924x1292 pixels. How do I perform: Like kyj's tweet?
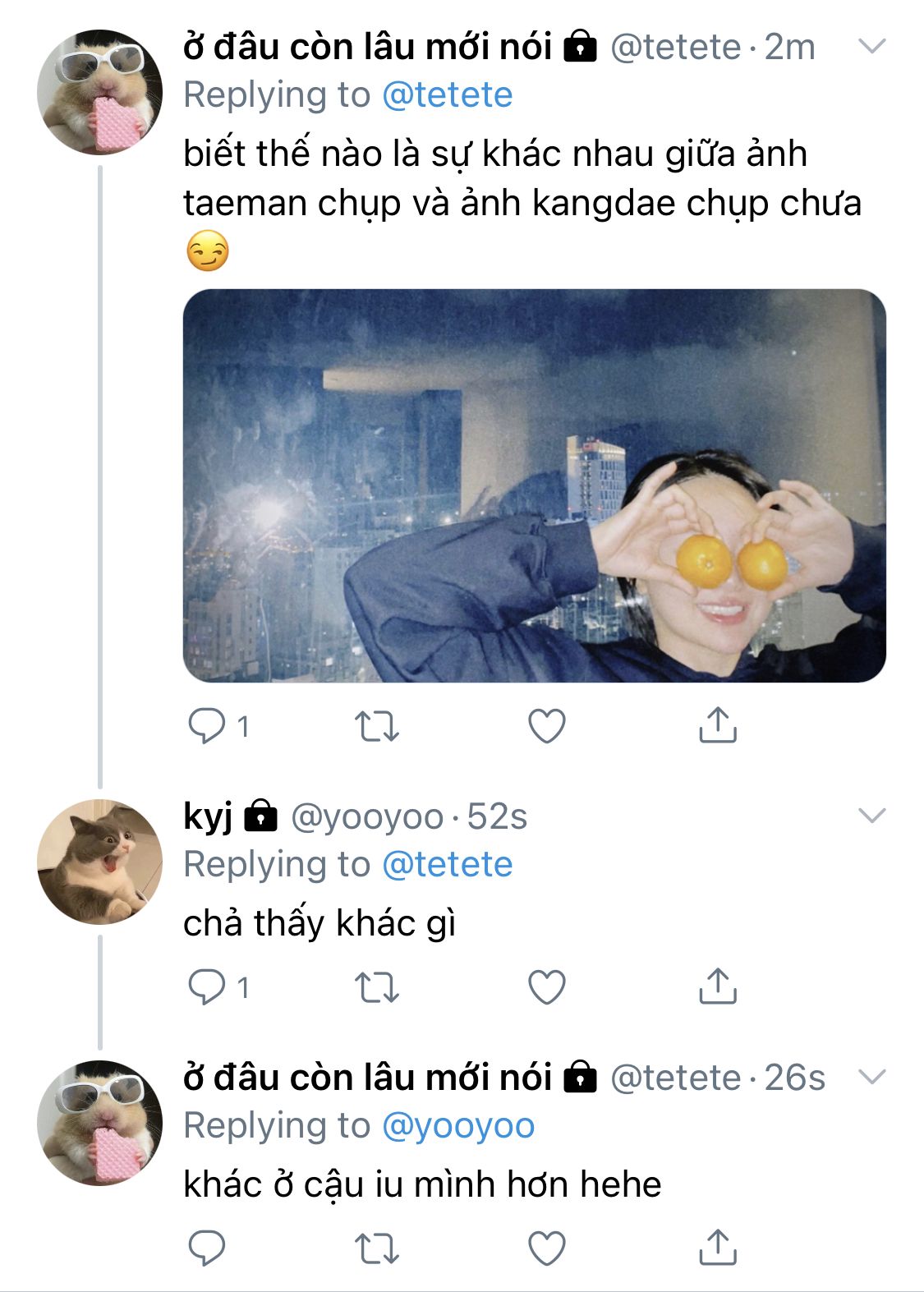click(546, 986)
